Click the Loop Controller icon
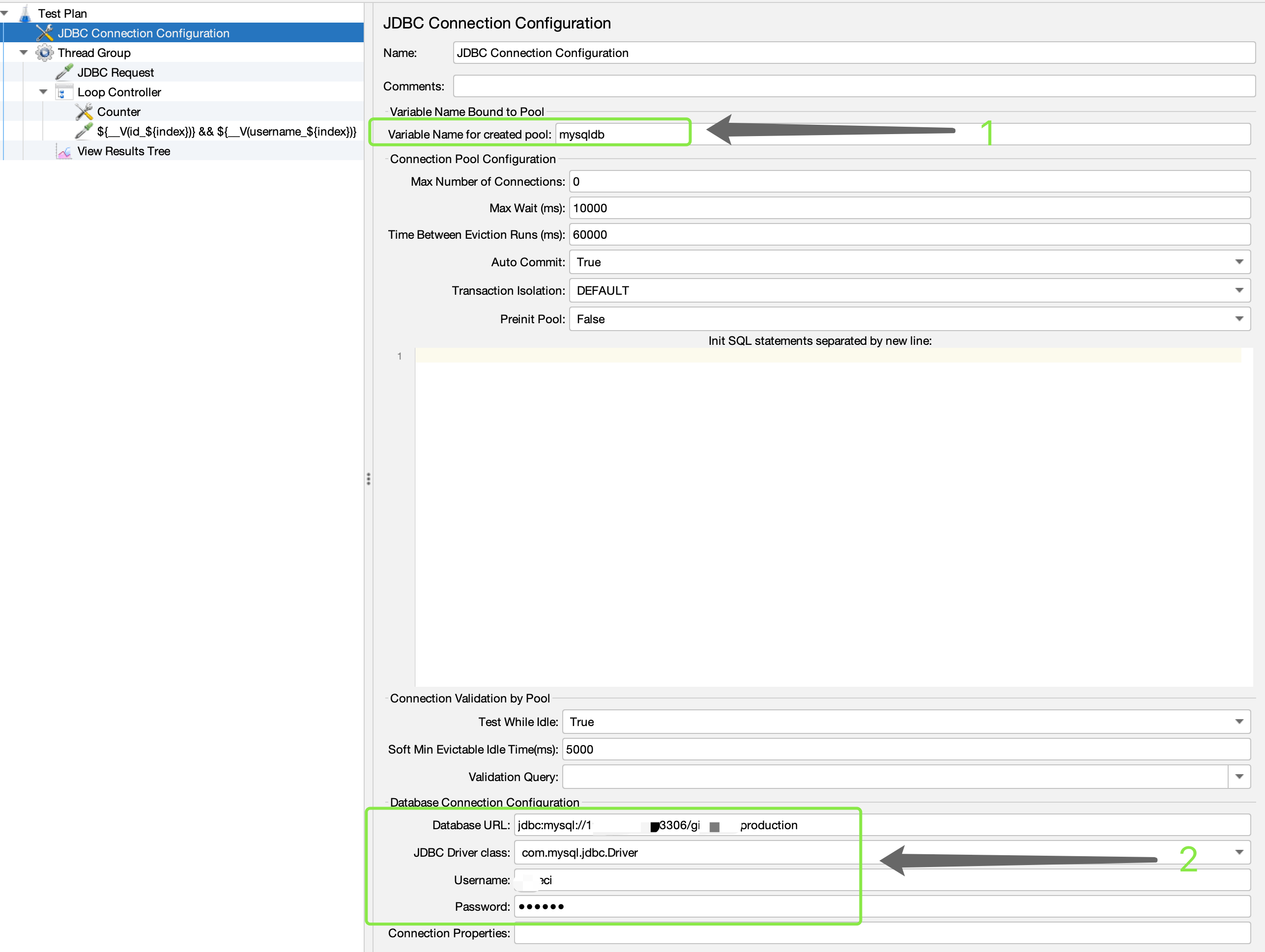Viewport: 1265px width, 952px height. (x=63, y=92)
